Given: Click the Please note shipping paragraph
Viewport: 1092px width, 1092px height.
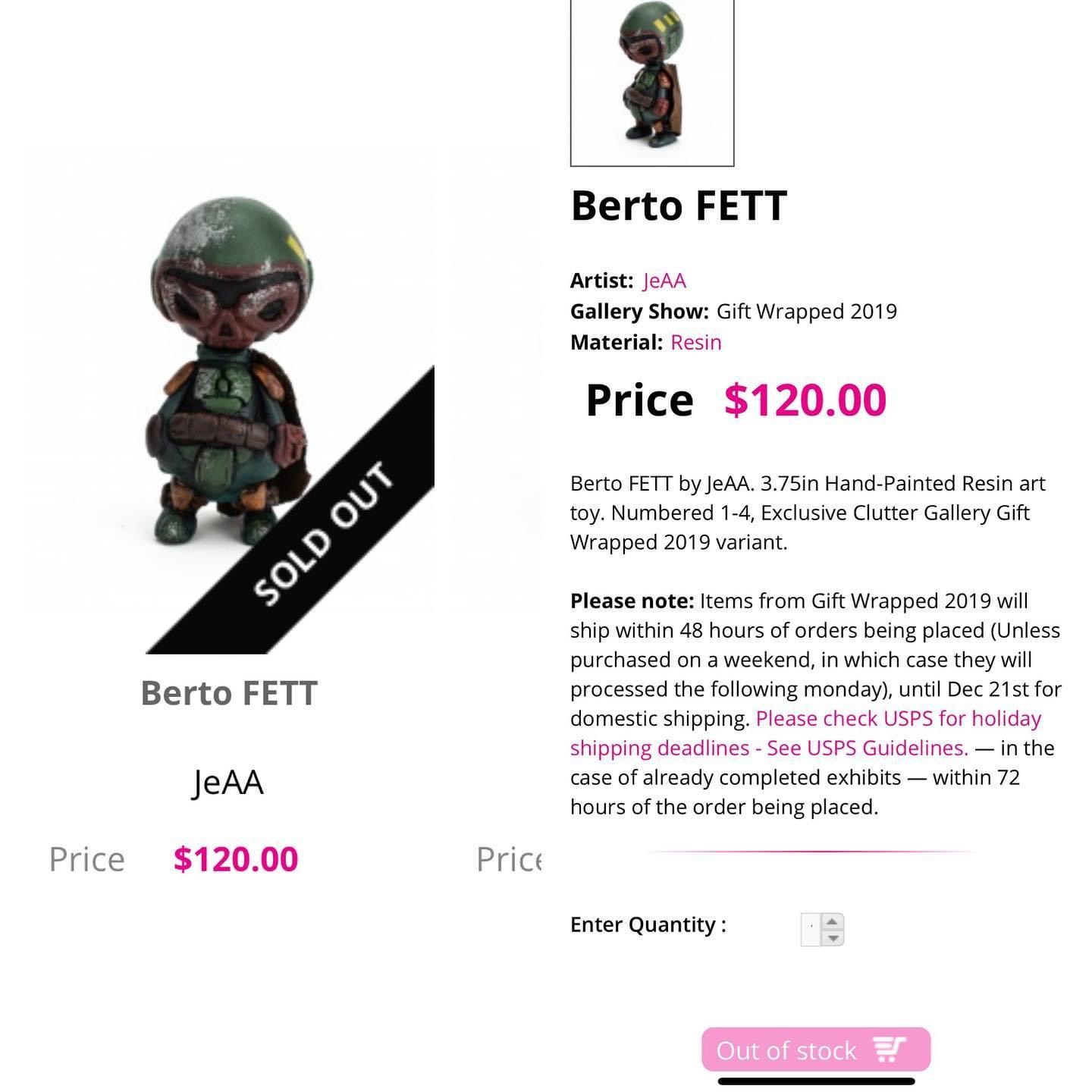Looking at the screenshot, I should coord(816,704).
